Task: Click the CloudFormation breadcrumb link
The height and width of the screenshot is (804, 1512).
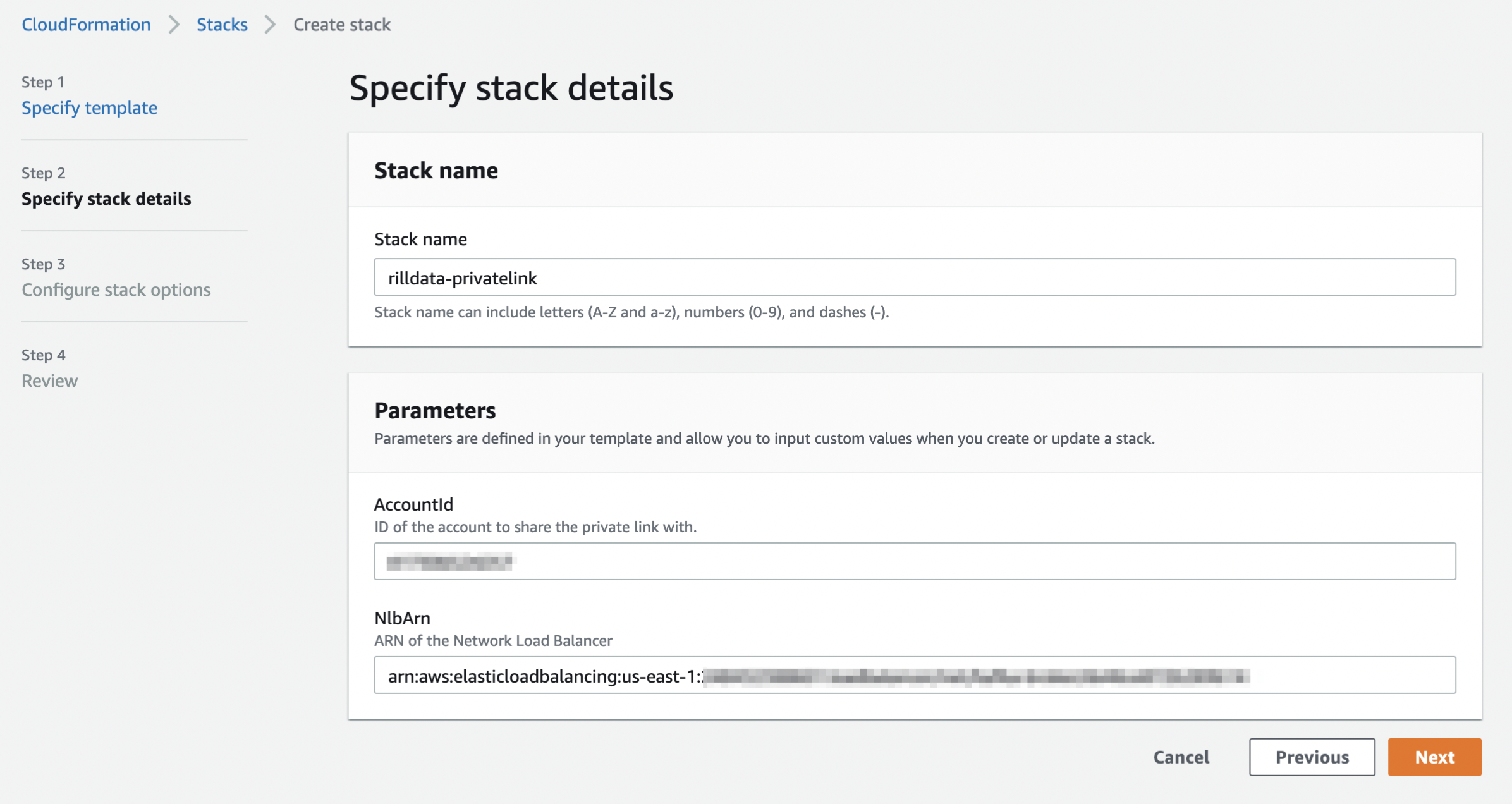Action: click(86, 25)
